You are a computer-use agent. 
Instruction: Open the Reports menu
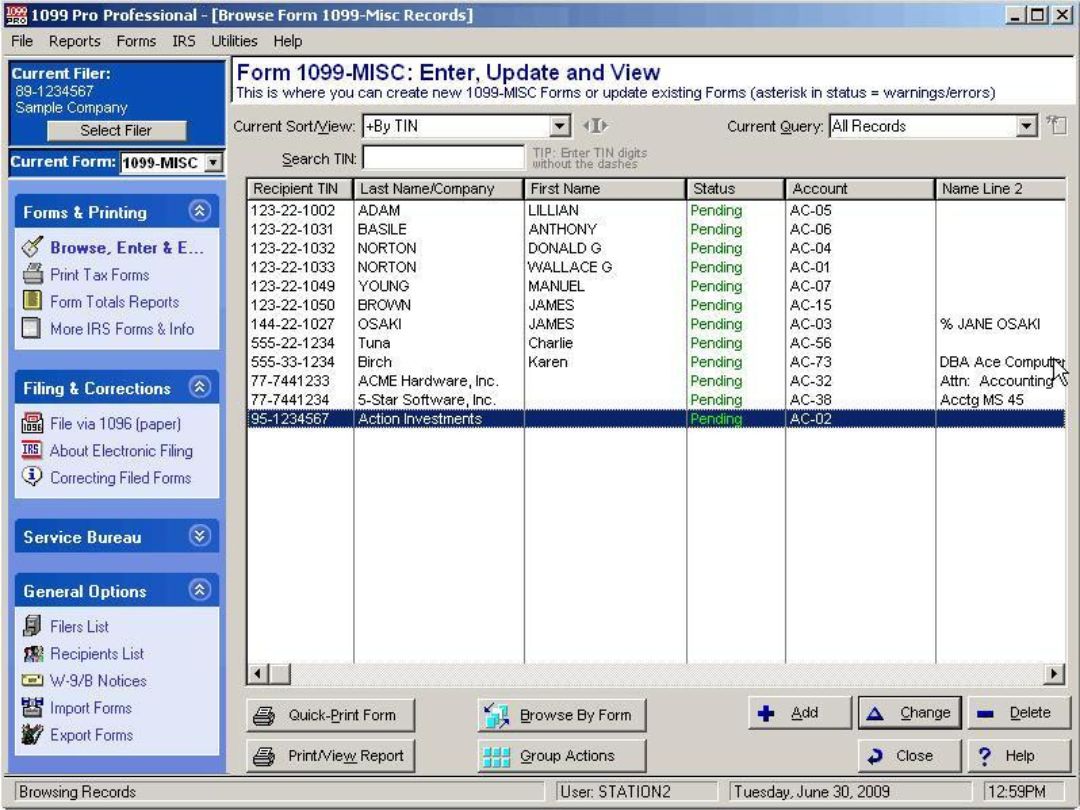pos(74,41)
